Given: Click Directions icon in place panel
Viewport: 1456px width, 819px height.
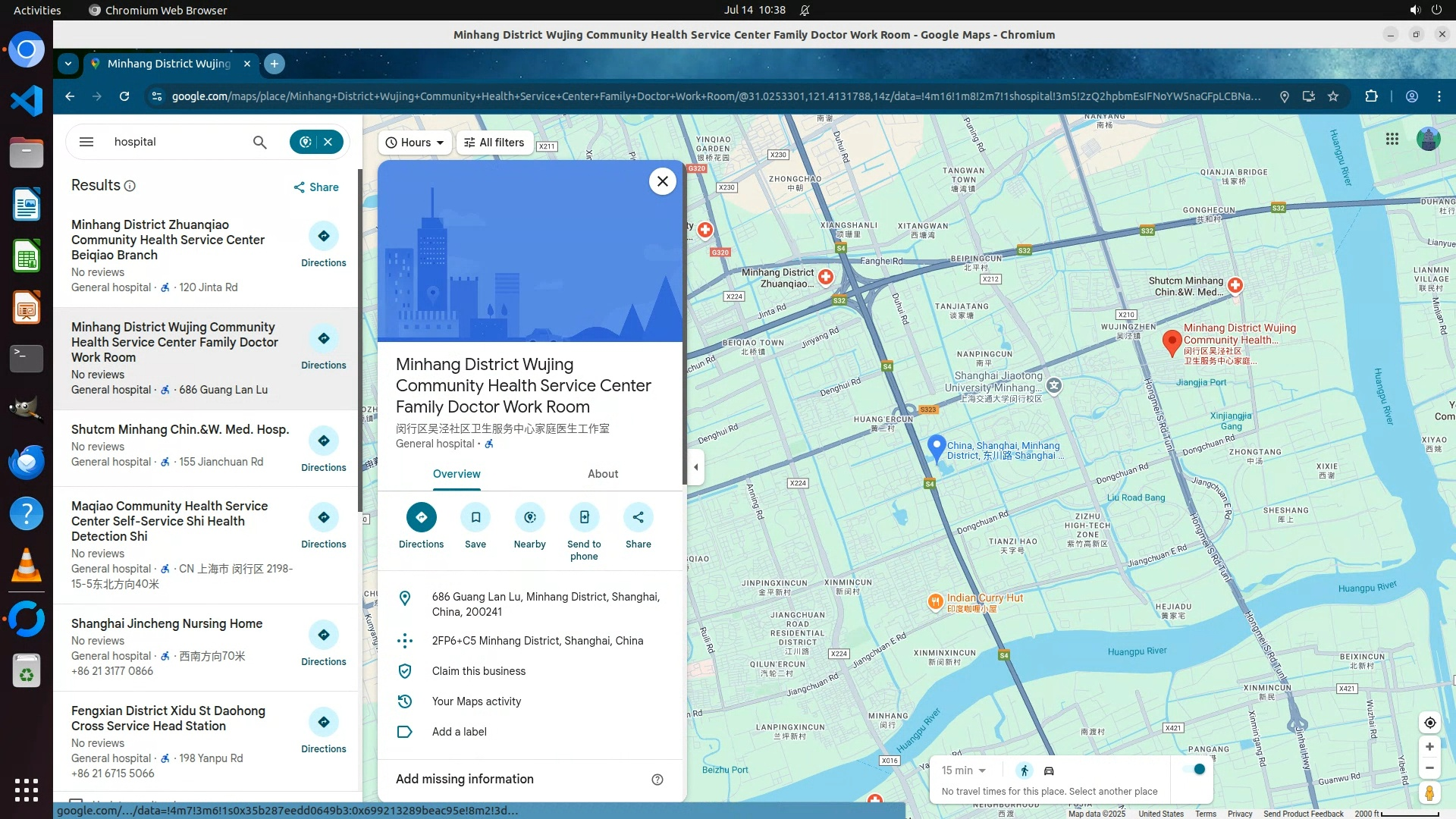Looking at the screenshot, I should (x=421, y=517).
